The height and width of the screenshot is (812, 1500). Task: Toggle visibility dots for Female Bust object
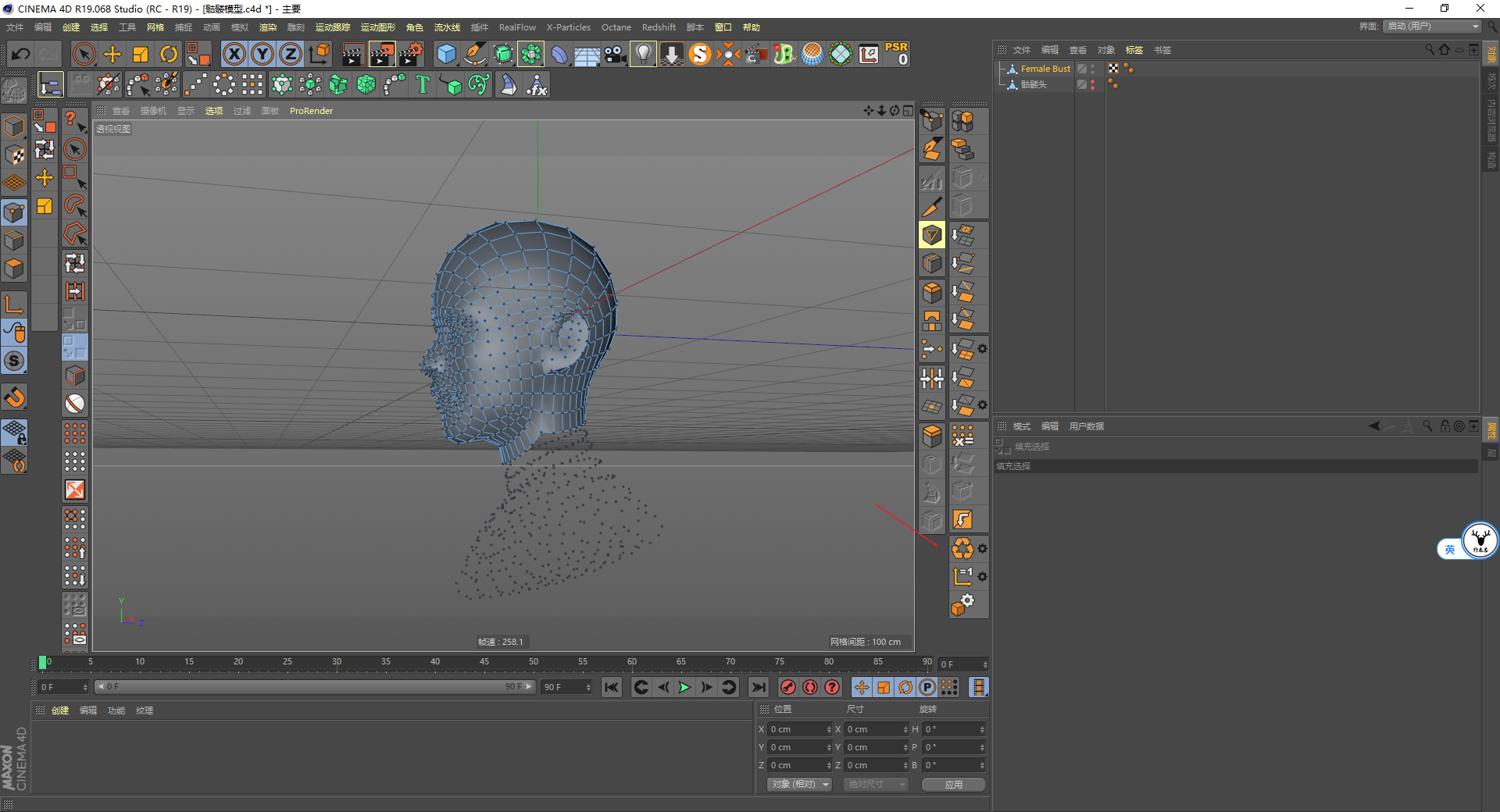[1092, 69]
